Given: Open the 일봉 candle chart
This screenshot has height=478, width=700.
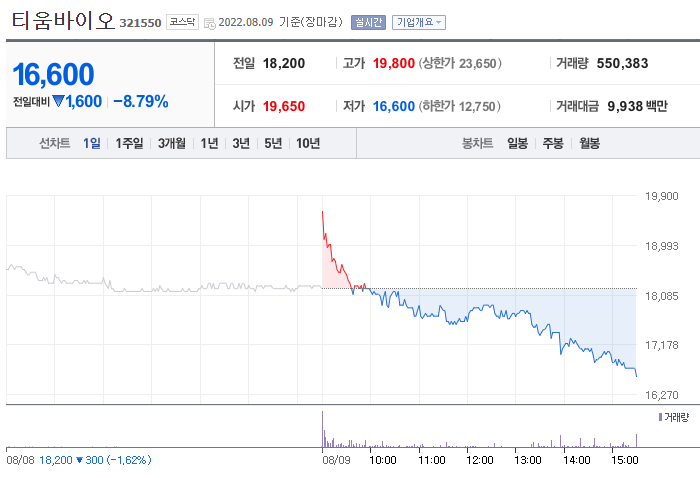Looking at the screenshot, I should tap(517, 143).
